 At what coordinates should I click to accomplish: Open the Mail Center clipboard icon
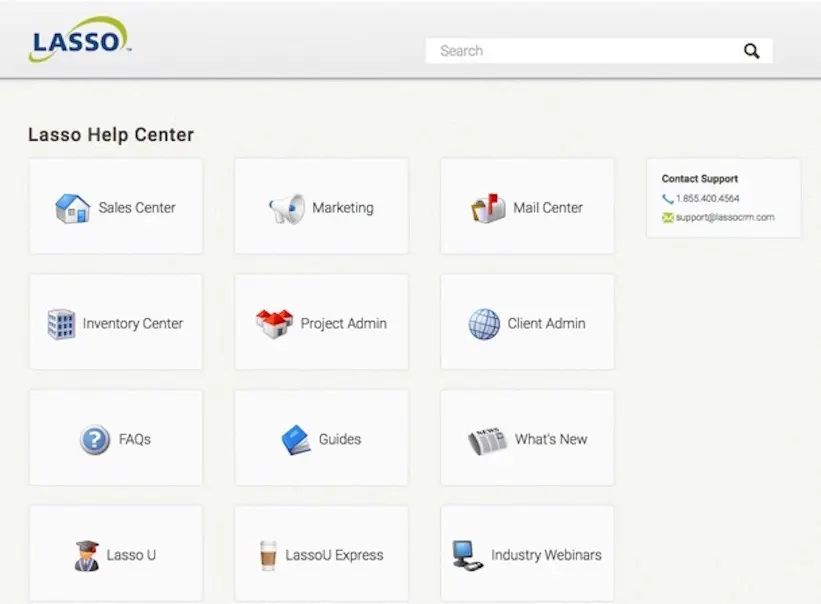point(489,207)
